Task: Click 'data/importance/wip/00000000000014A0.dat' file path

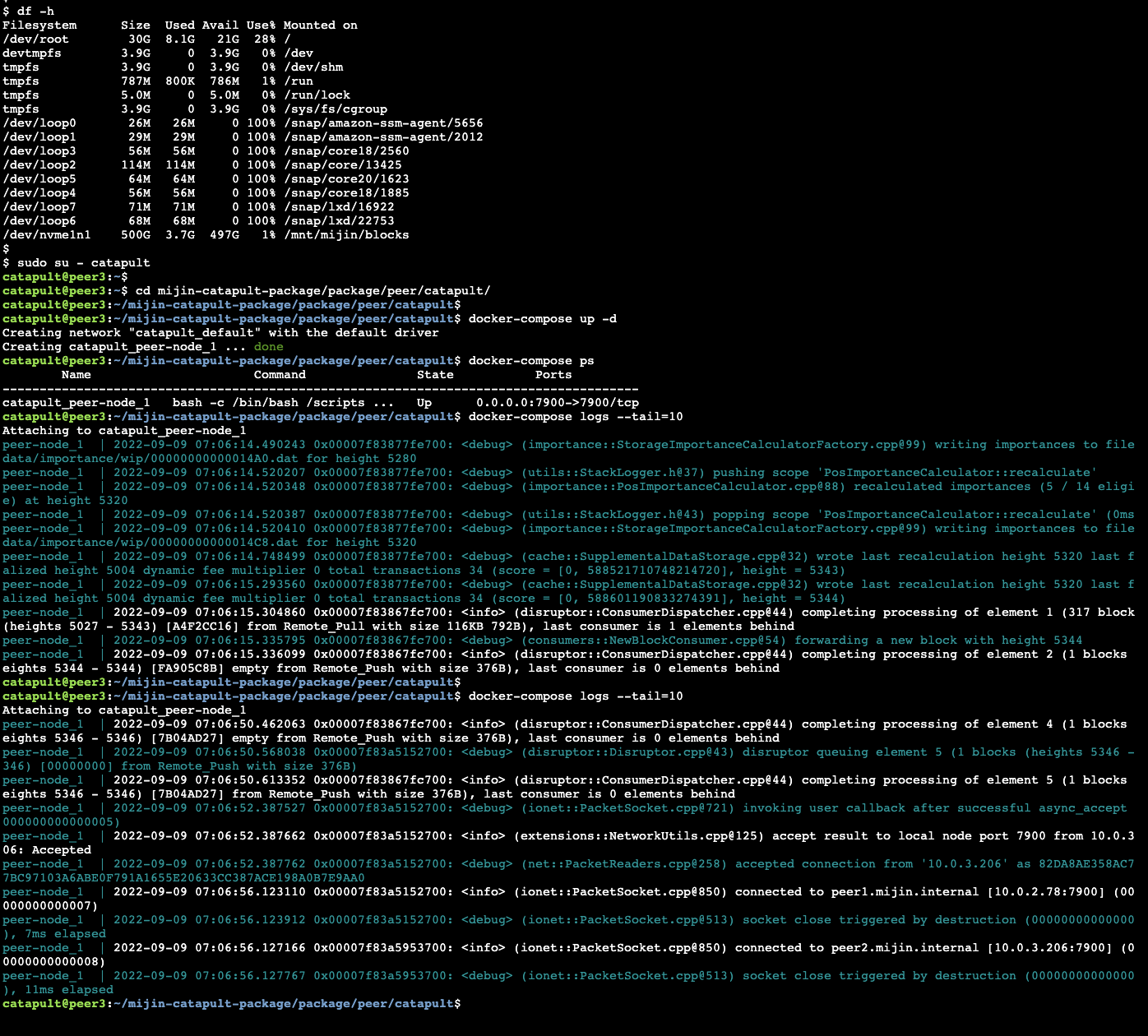Action: click(150, 458)
